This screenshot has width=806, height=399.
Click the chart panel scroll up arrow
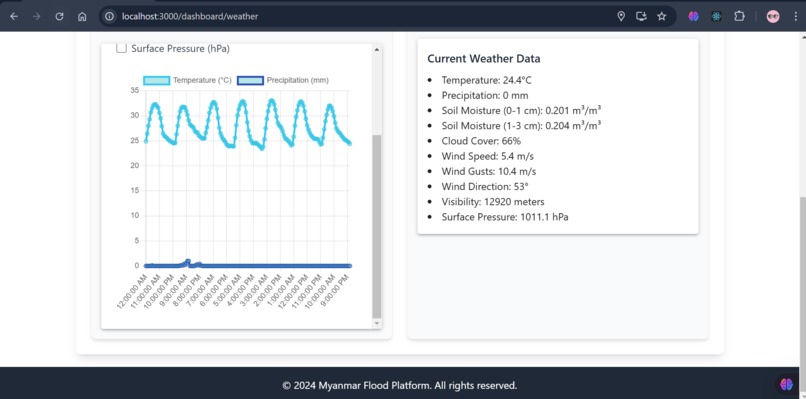[377, 49]
